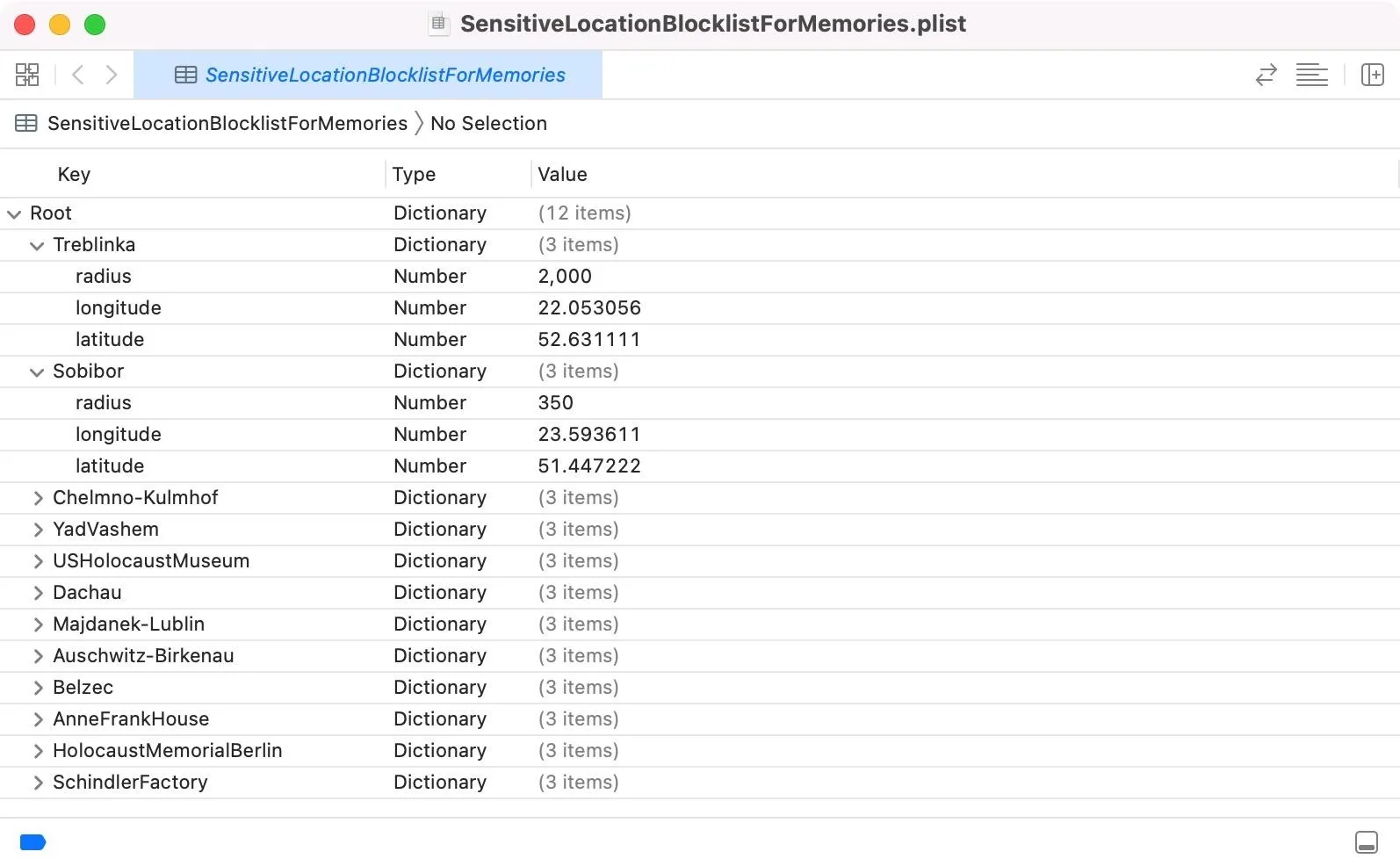Screen dimensions: 1400x866
Task: Click the SchindlerFactory key name
Action: click(x=130, y=782)
